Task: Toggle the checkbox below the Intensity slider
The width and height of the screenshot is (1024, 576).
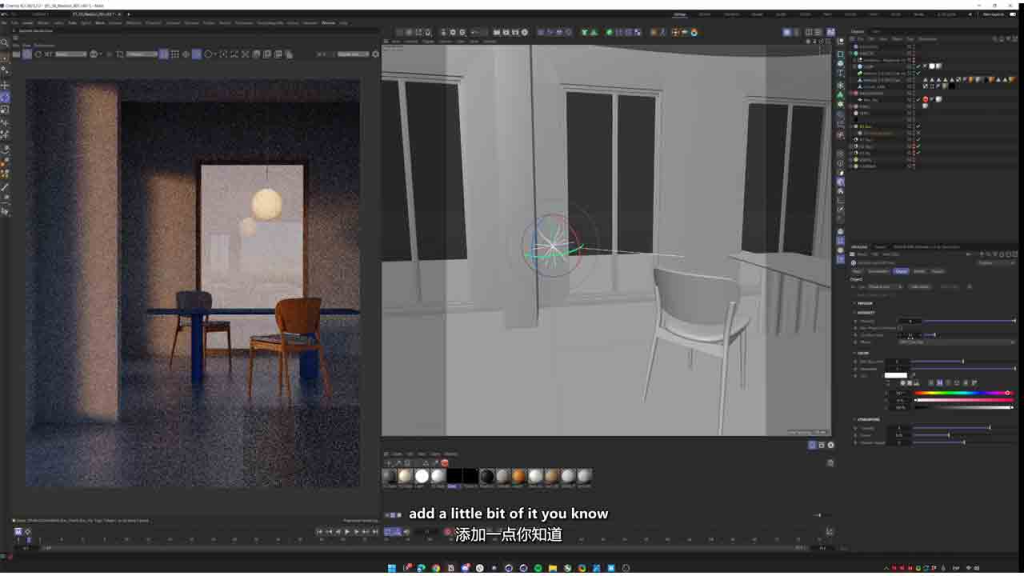Action: (x=901, y=328)
